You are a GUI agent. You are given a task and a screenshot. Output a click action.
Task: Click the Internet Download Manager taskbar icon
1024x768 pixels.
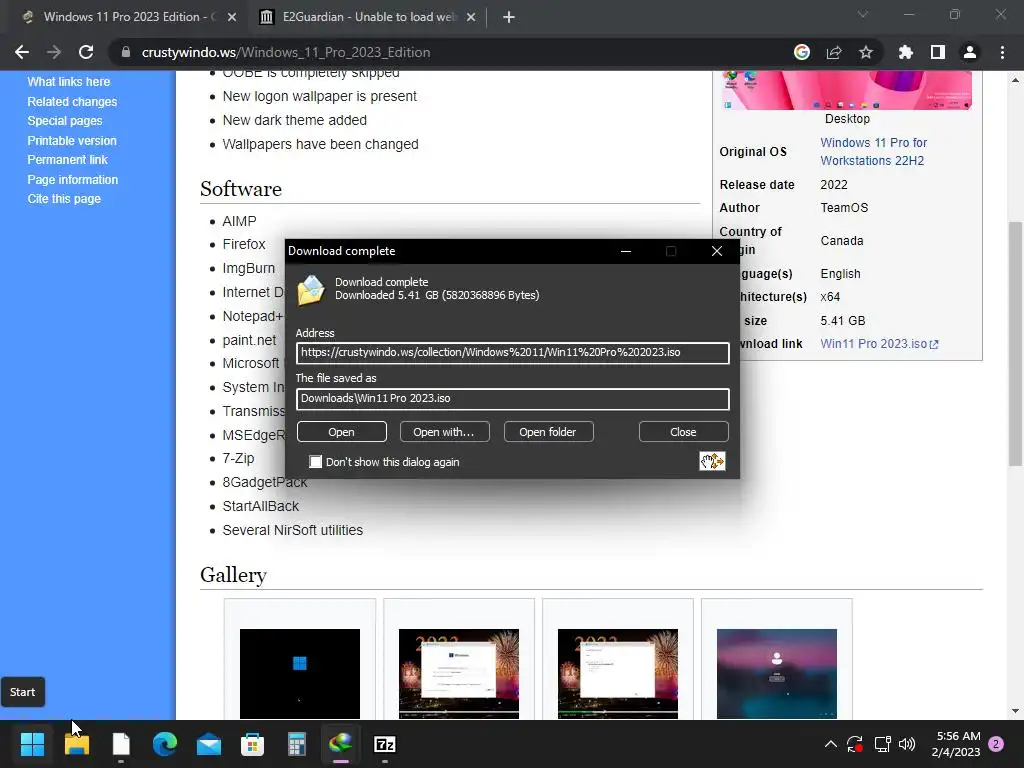point(340,743)
